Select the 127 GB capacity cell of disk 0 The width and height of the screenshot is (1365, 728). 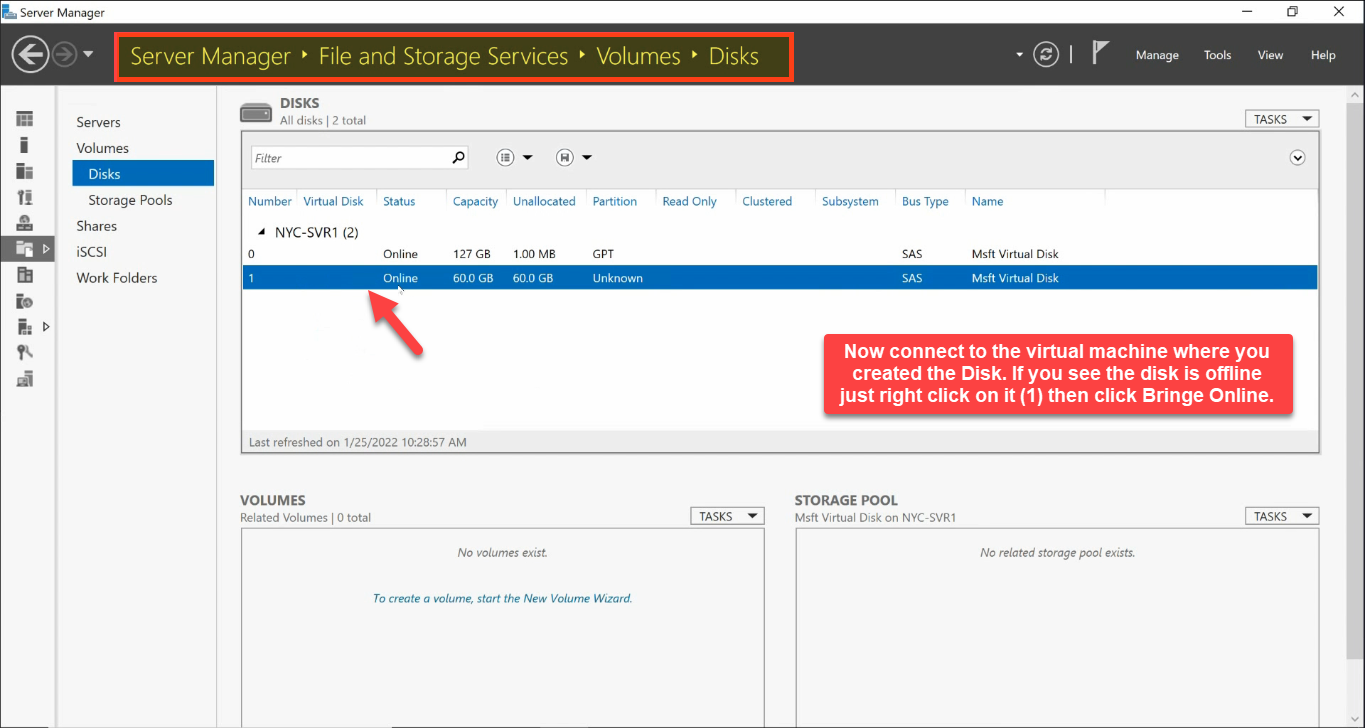(472, 254)
